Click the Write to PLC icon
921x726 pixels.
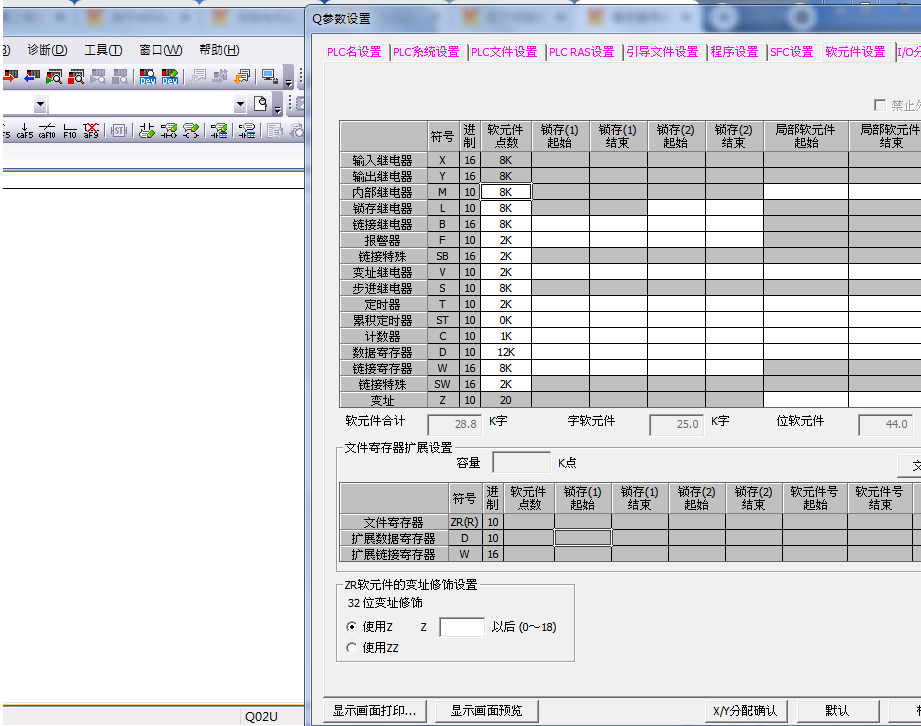coord(10,76)
